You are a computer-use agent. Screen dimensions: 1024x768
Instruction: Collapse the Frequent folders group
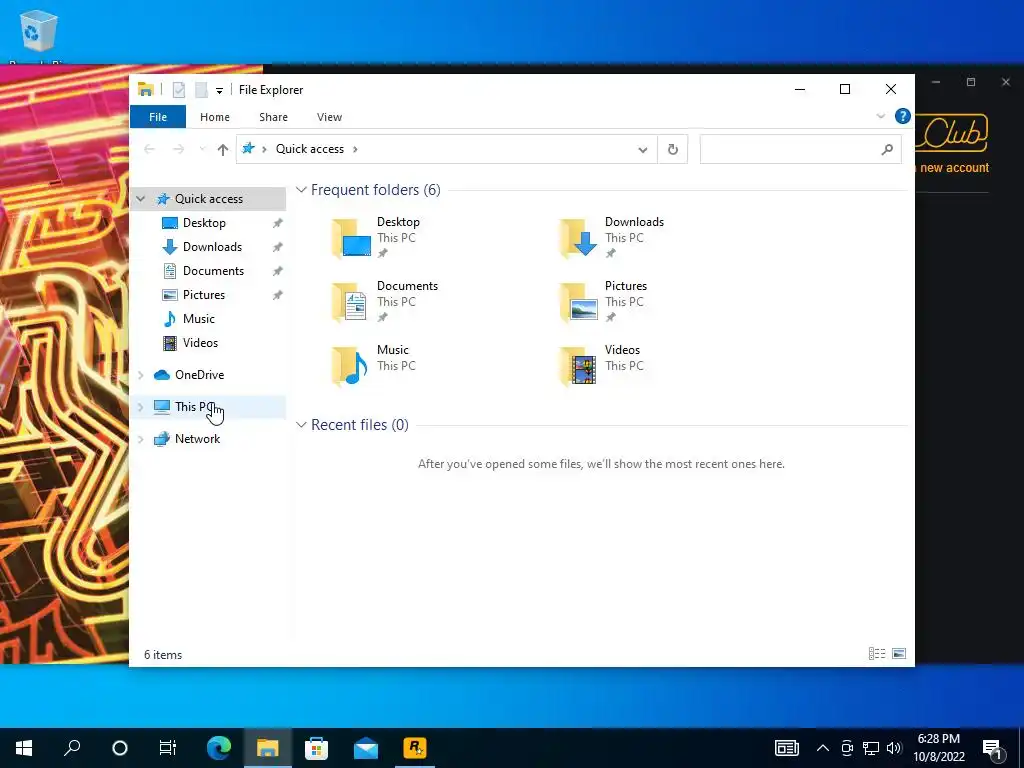[301, 190]
